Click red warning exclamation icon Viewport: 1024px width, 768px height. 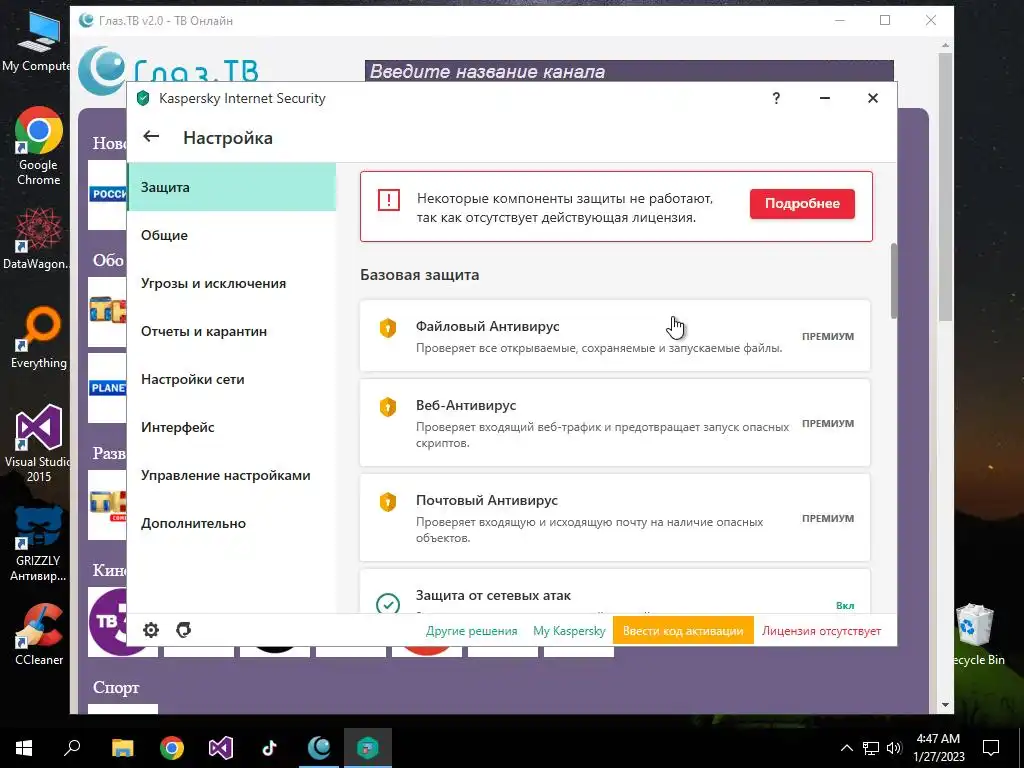click(x=389, y=200)
